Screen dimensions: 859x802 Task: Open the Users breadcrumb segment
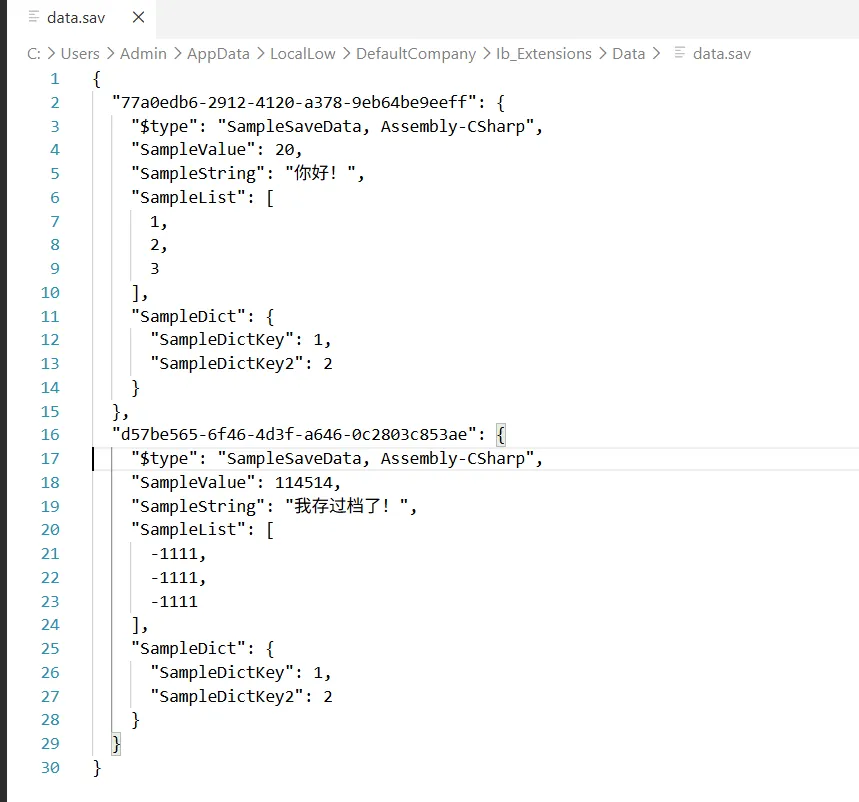click(x=80, y=54)
